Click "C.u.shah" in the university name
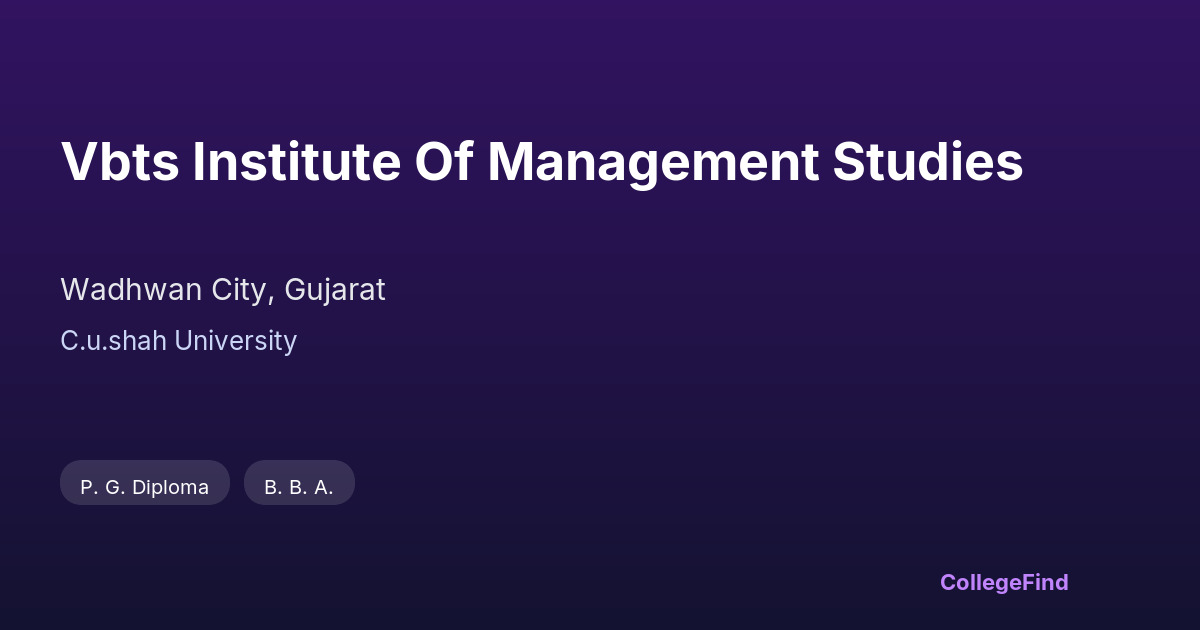1200x630 pixels. (x=114, y=341)
